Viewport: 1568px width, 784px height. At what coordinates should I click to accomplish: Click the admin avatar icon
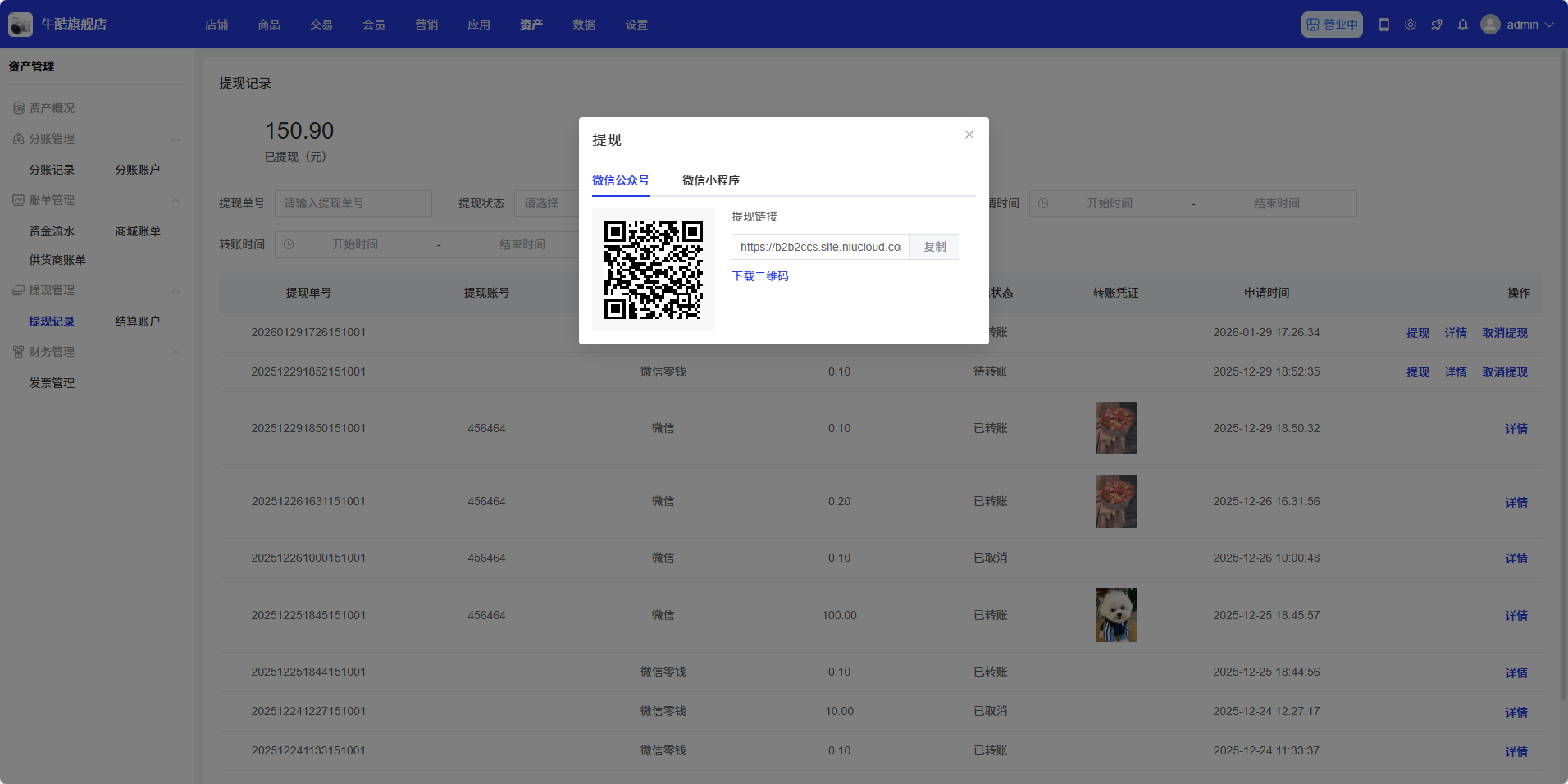coord(1490,25)
